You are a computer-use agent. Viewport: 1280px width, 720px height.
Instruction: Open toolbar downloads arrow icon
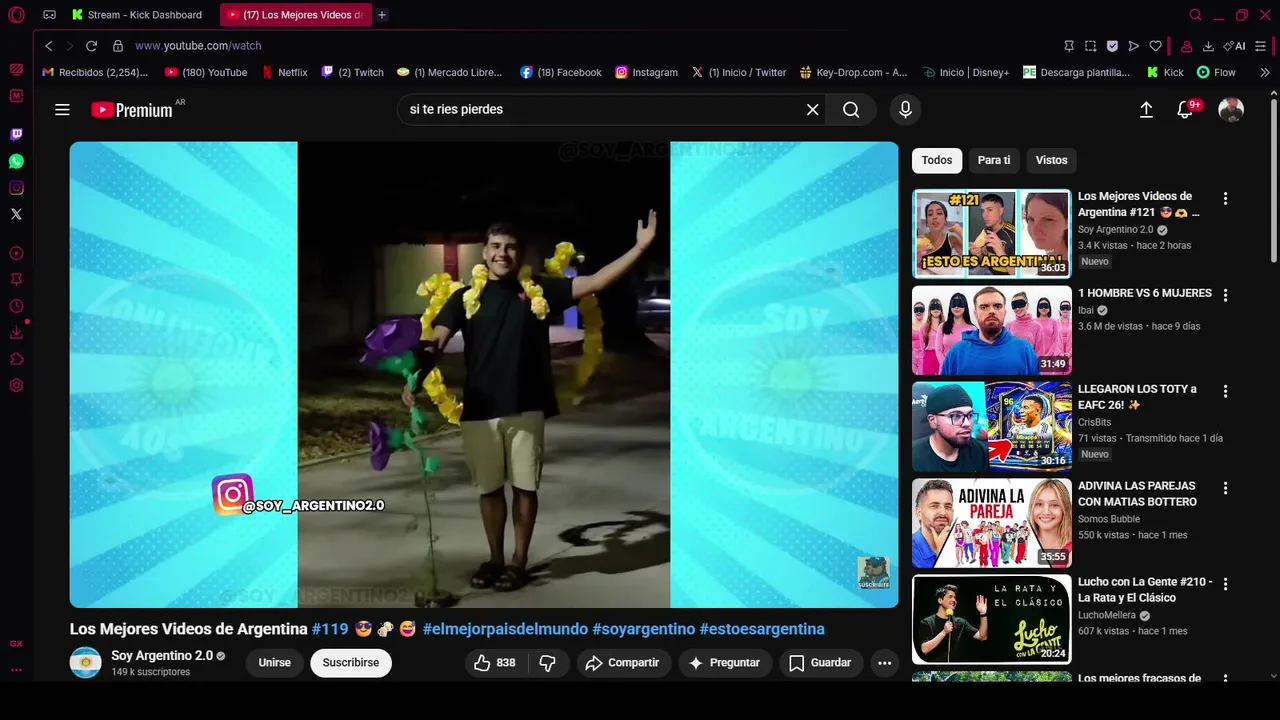pyautogui.click(x=1208, y=46)
